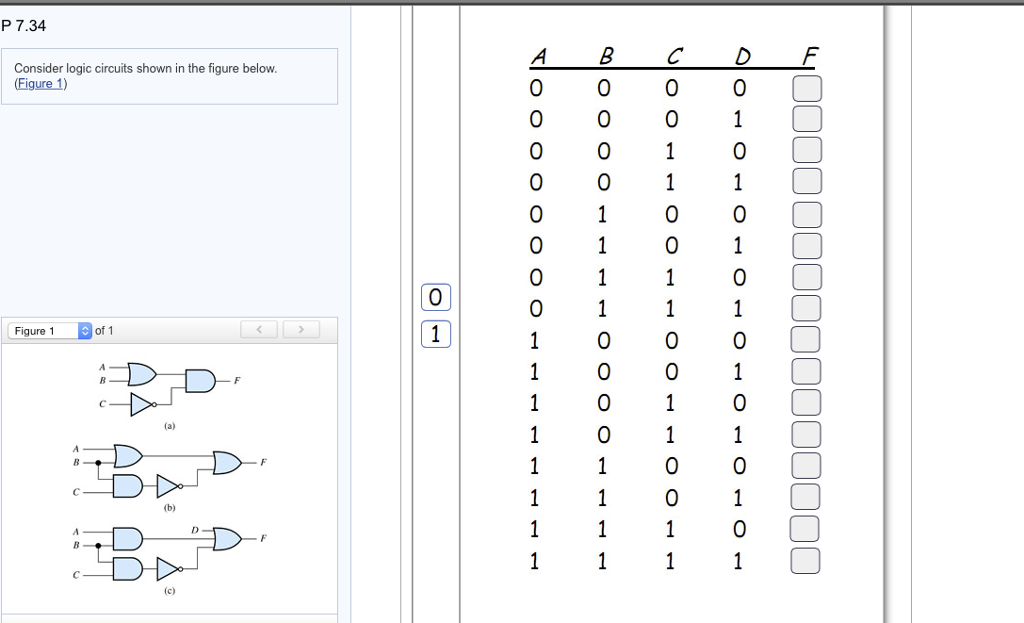1024x623 pixels.
Task: Open the Figure 1 selector dropdown
Action: (x=82, y=329)
